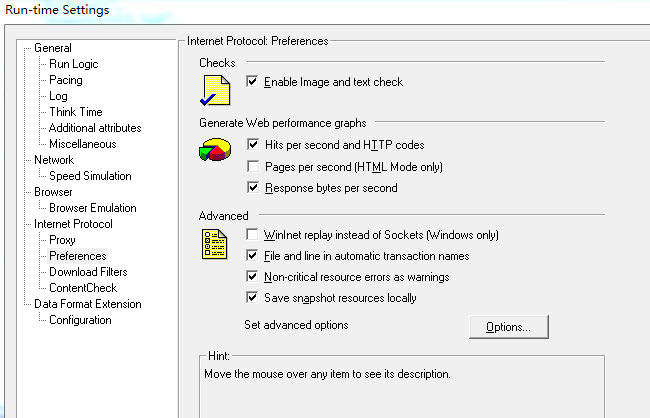The image size is (650, 418).
Task: Uncheck Save snapshot resources locally
Action: click(x=252, y=298)
